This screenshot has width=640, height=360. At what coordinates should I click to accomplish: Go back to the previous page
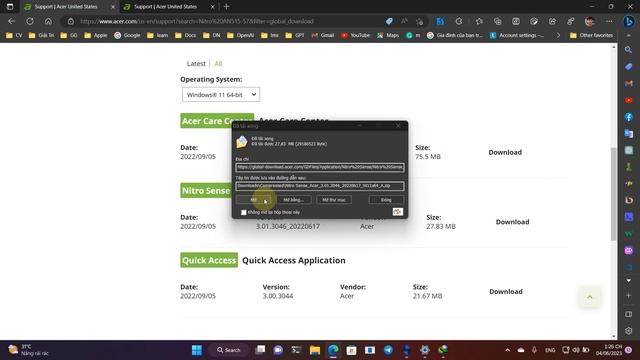(x=11, y=21)
